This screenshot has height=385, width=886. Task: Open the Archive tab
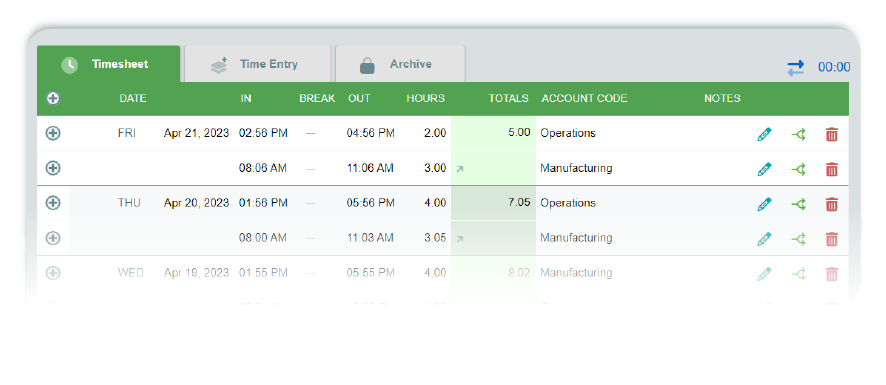click(400, 64)
